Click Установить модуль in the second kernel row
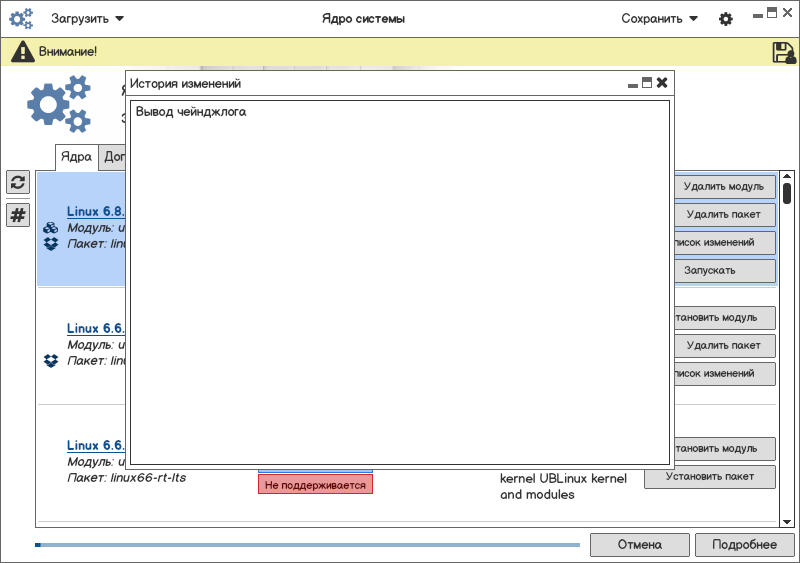Screen dimensions: 800x563 (x=724, y=318)
